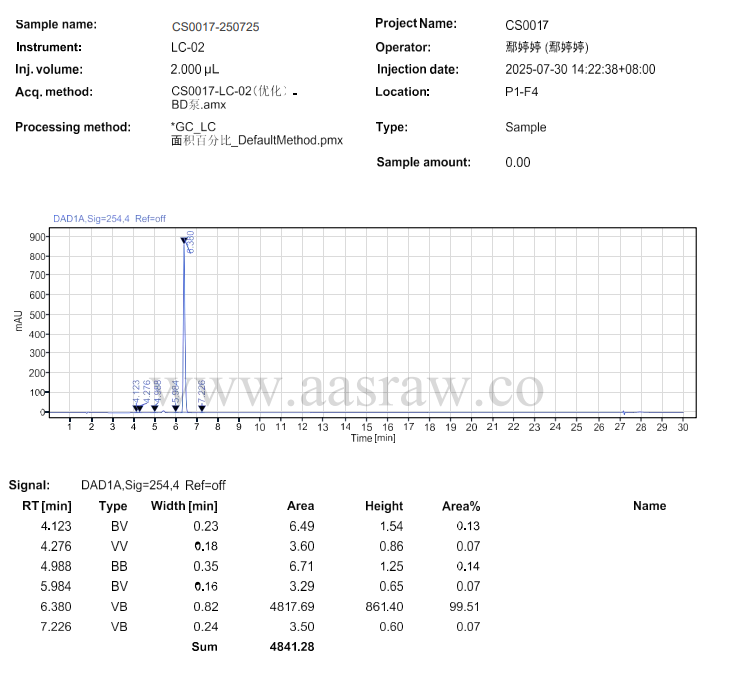Select the processing method file name
Screen dimensions: 733x673
tap(256, 141)
